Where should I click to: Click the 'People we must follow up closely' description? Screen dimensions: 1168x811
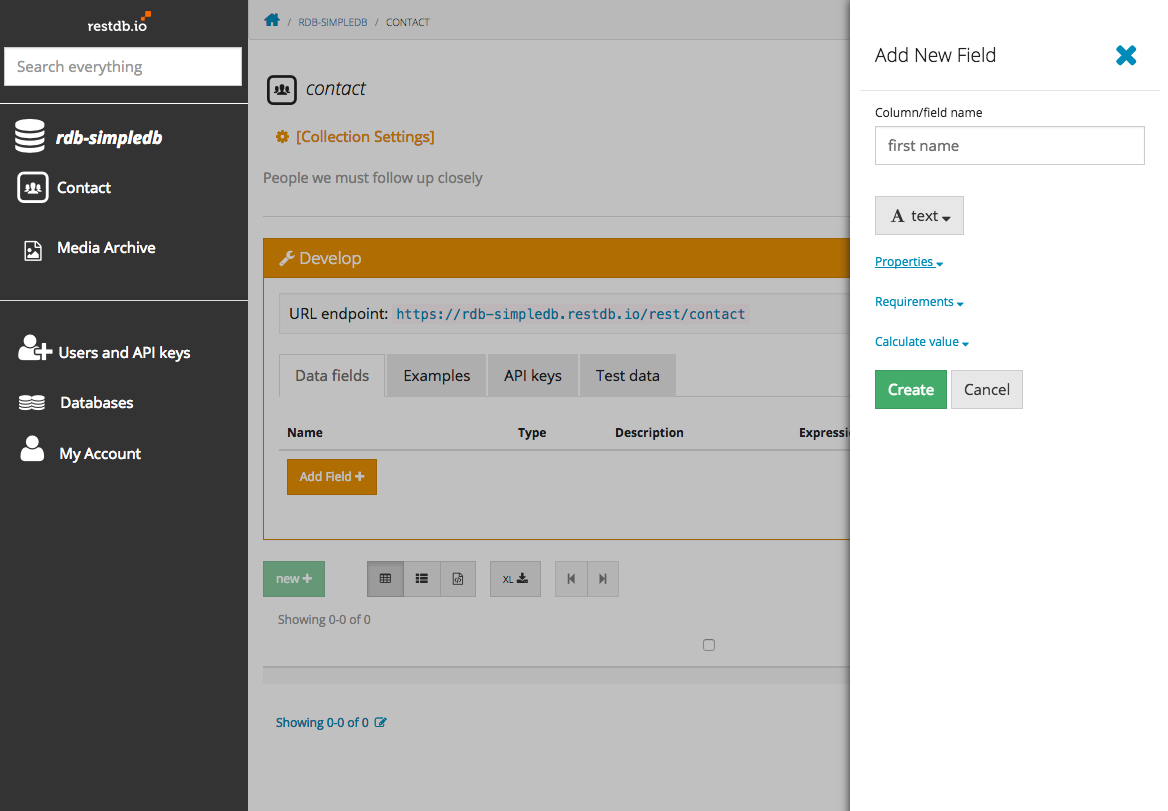click(373, 178)
